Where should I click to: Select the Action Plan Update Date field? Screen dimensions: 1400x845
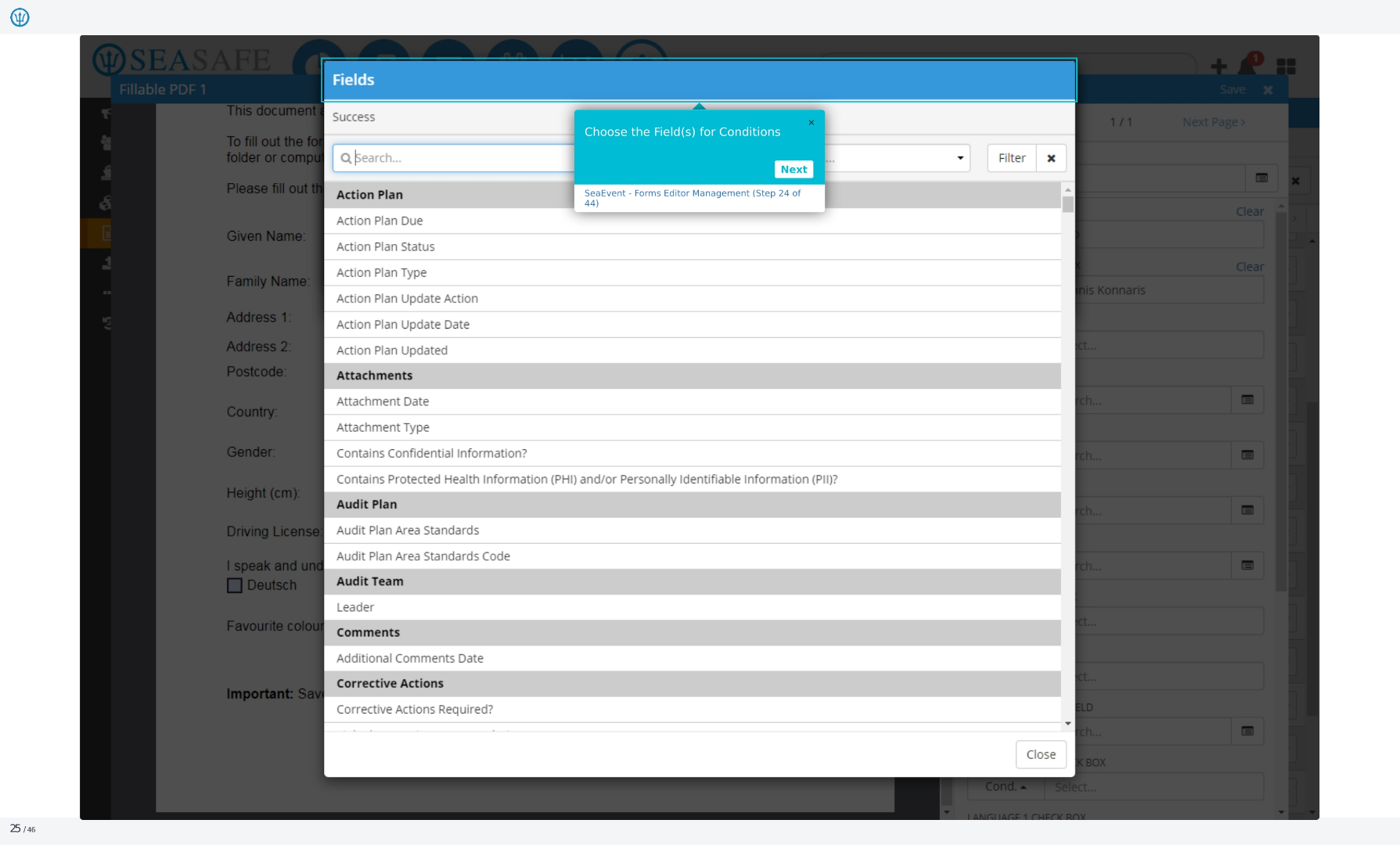point(693,324)
